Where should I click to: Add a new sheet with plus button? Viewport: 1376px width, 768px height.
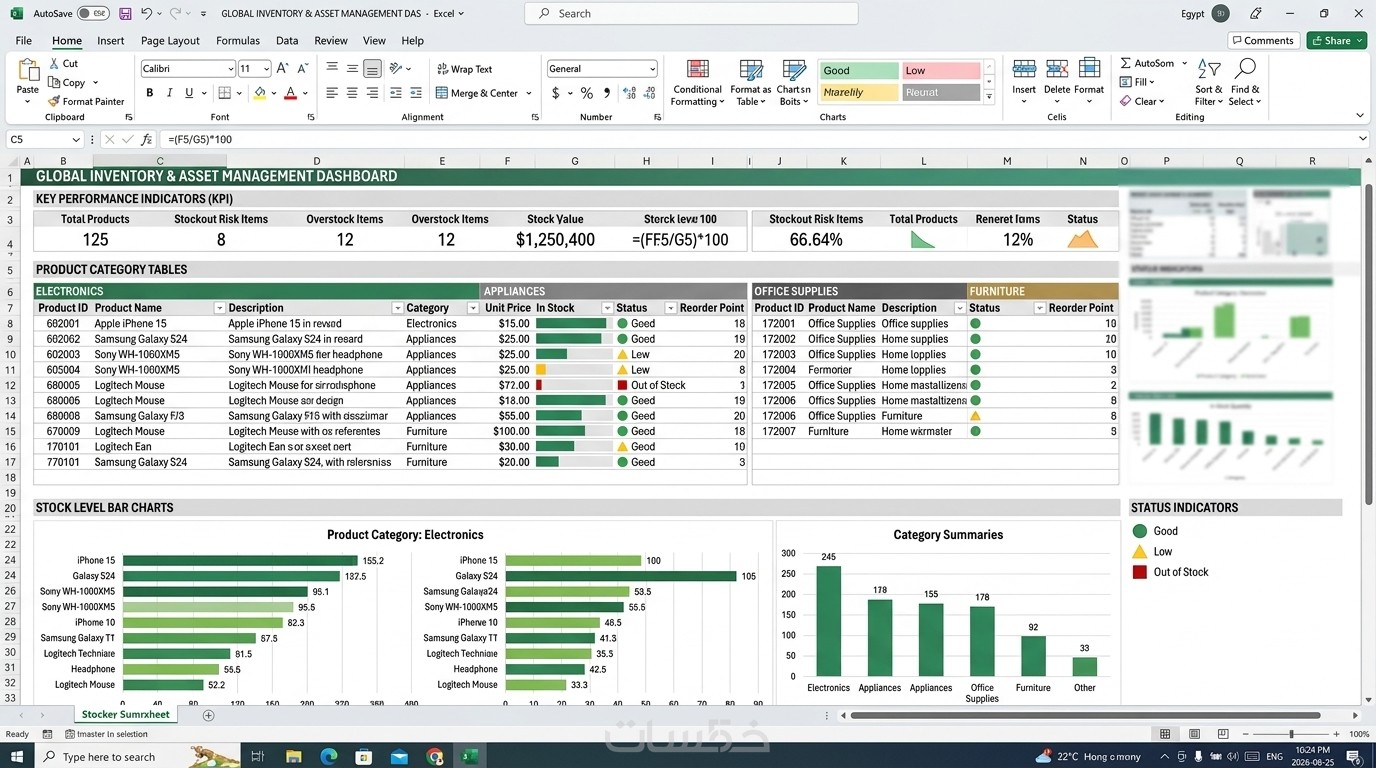(208, 715)
